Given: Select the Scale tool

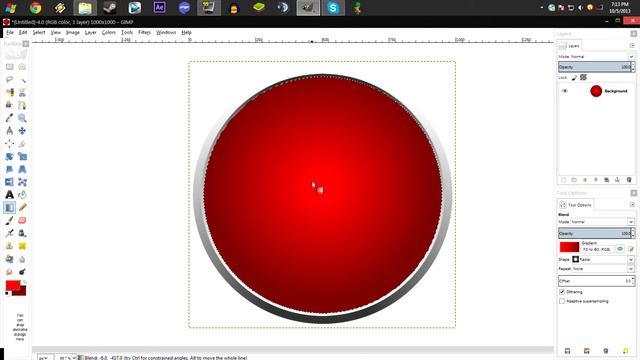Looking at the screenshot, I should (x=22, y=156).
